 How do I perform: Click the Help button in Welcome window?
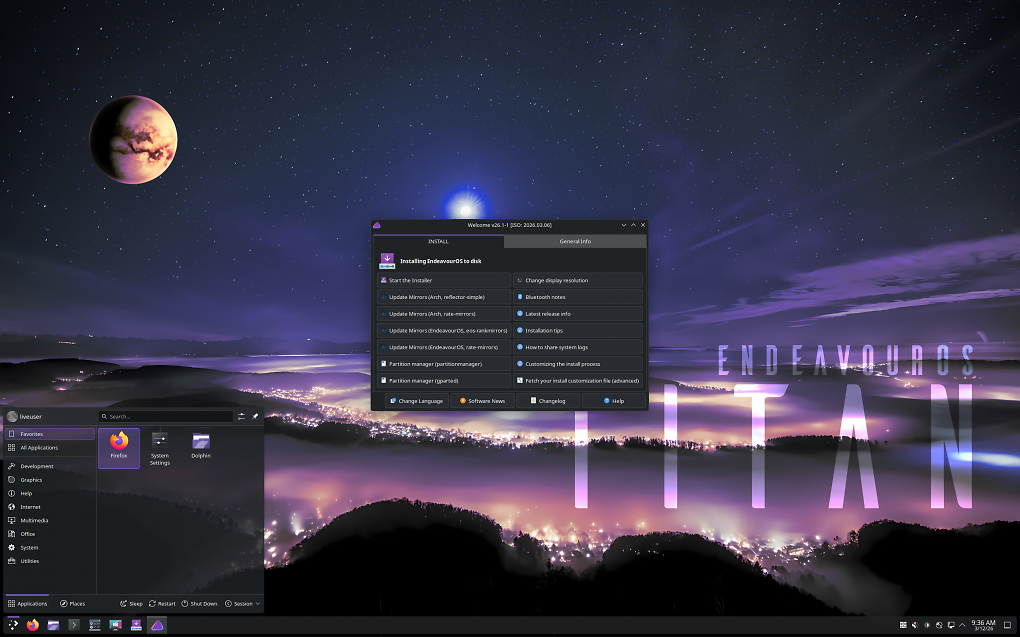613,401
